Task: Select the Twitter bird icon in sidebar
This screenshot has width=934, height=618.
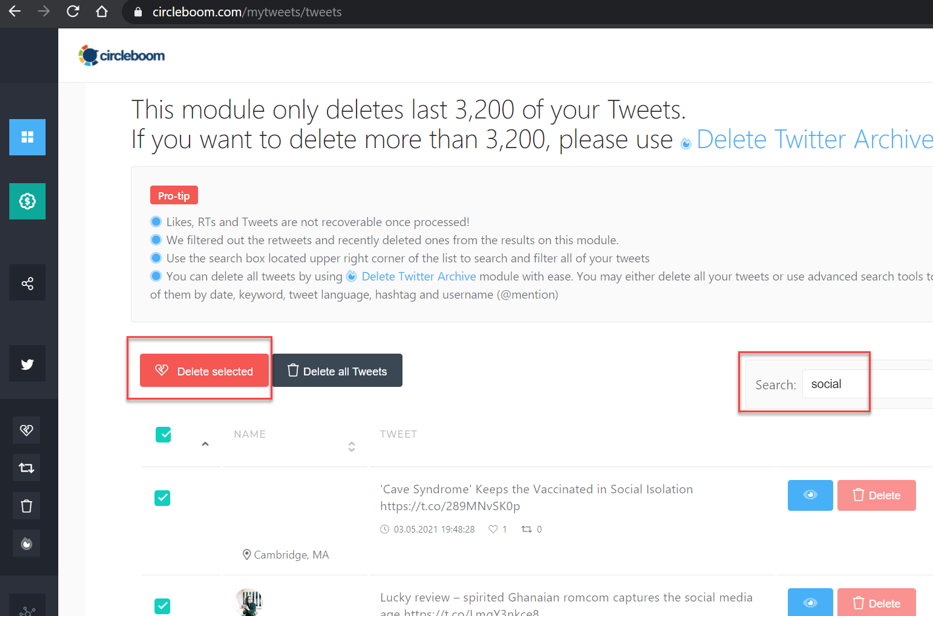Action: coord(27,363)
